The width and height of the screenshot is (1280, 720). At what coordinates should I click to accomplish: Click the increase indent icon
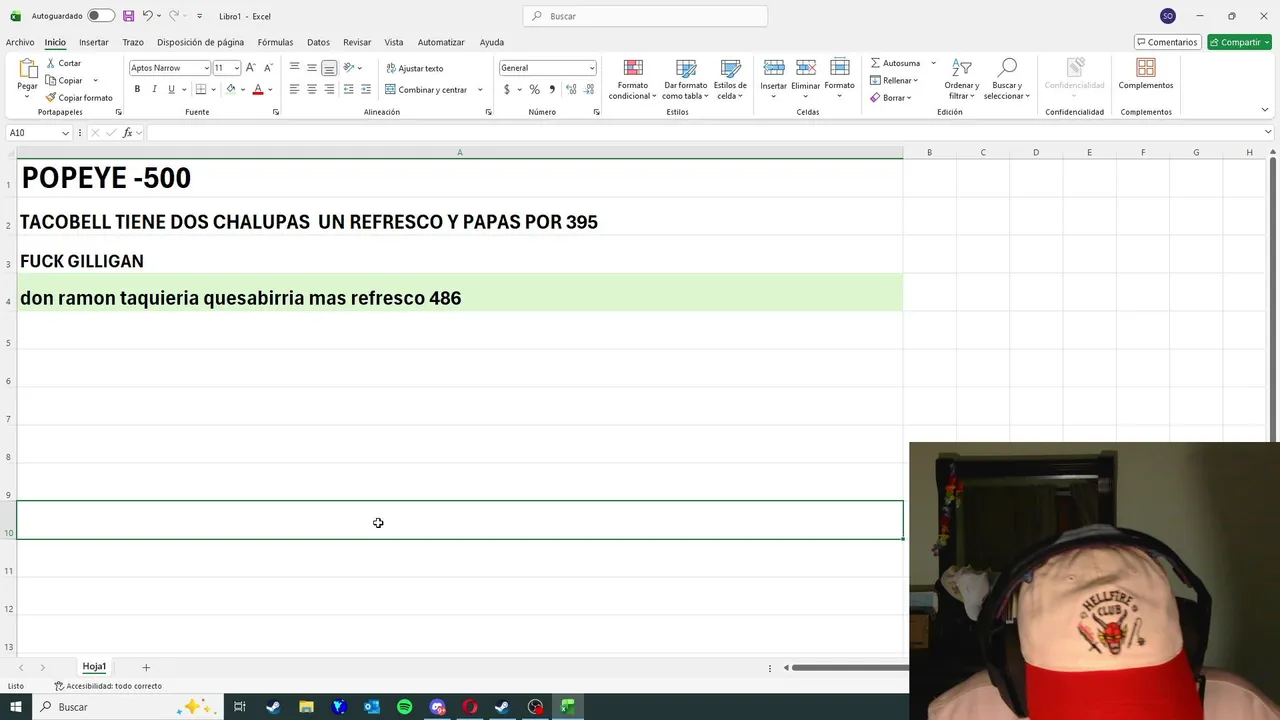[x=365, y=89]
